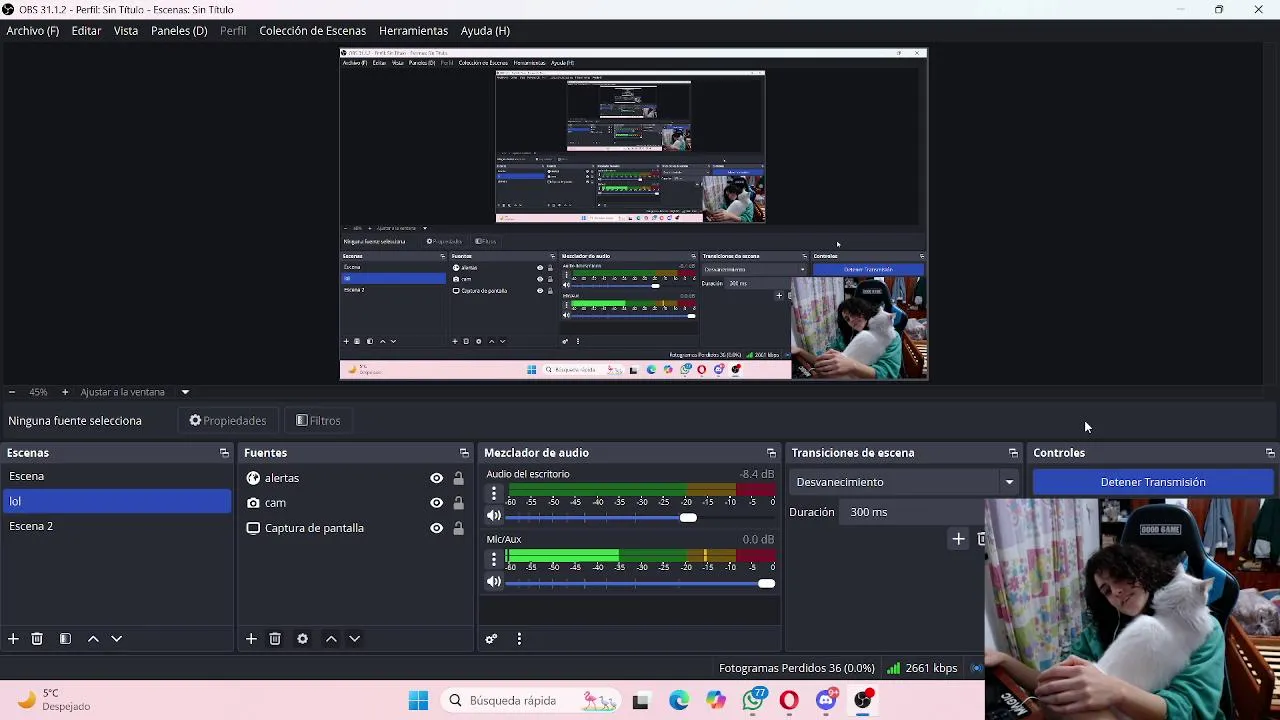Toggle lock on the cam source
This screenshot has width=1280, height=720.
[x=459, y=503]
